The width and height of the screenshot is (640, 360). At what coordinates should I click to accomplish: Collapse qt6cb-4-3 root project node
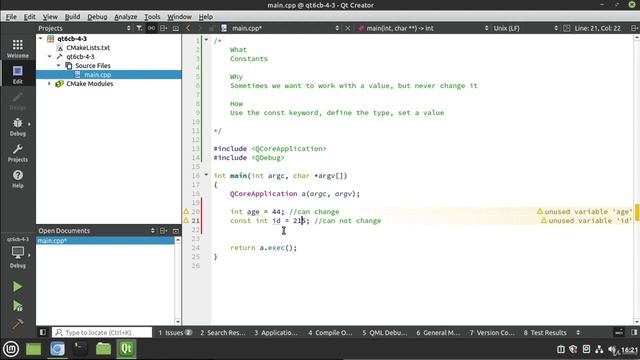tap(40, 38)
